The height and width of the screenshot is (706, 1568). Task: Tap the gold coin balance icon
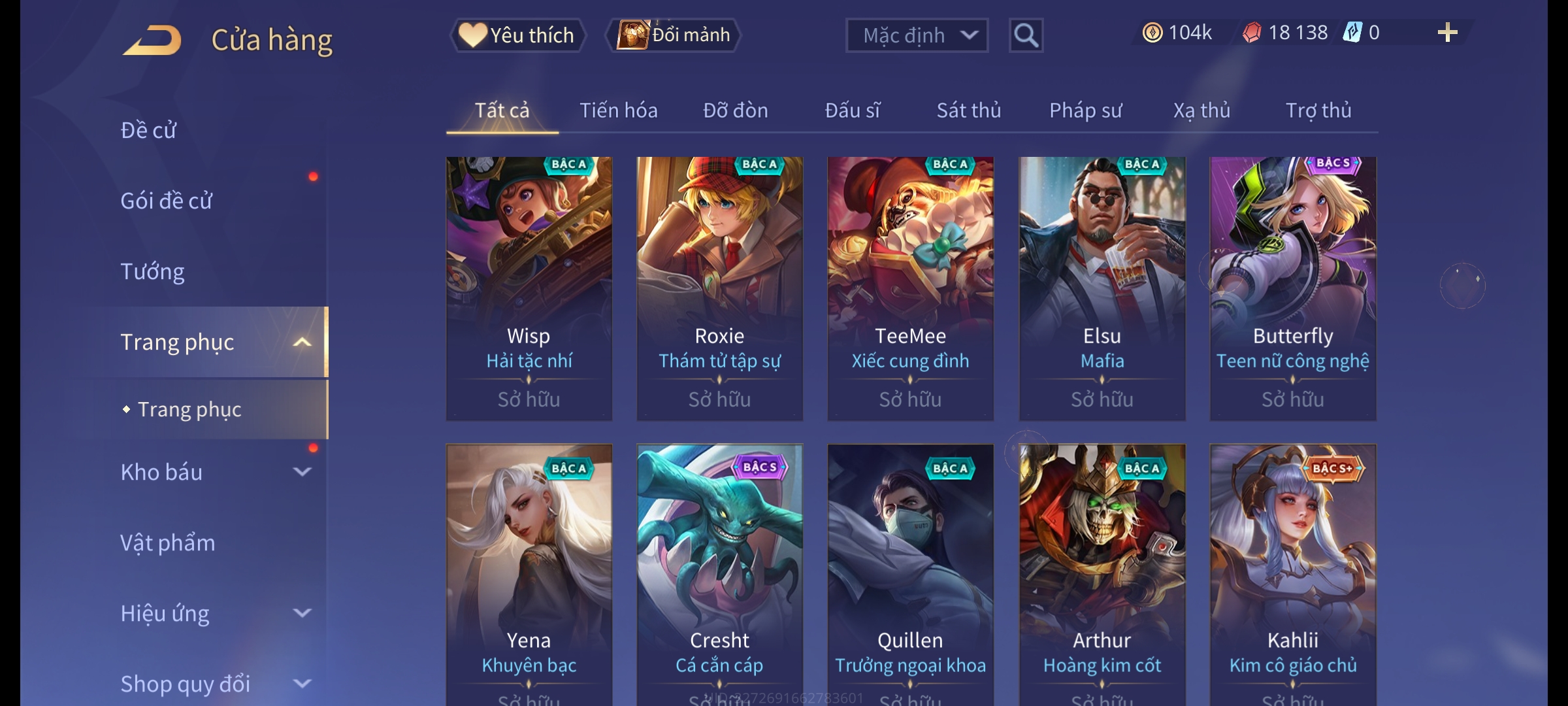tap(1152, 32)
